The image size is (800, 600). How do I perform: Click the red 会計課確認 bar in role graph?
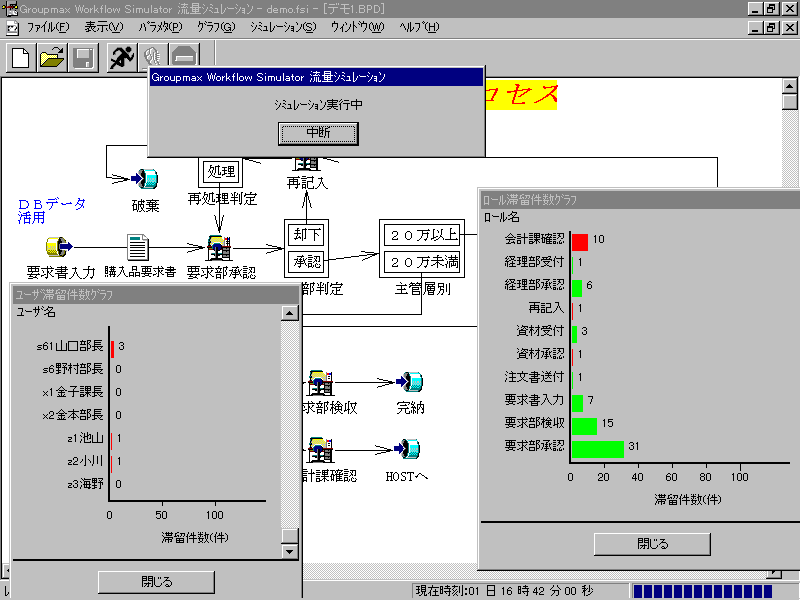pyautogui.click(x=580, y=242)
